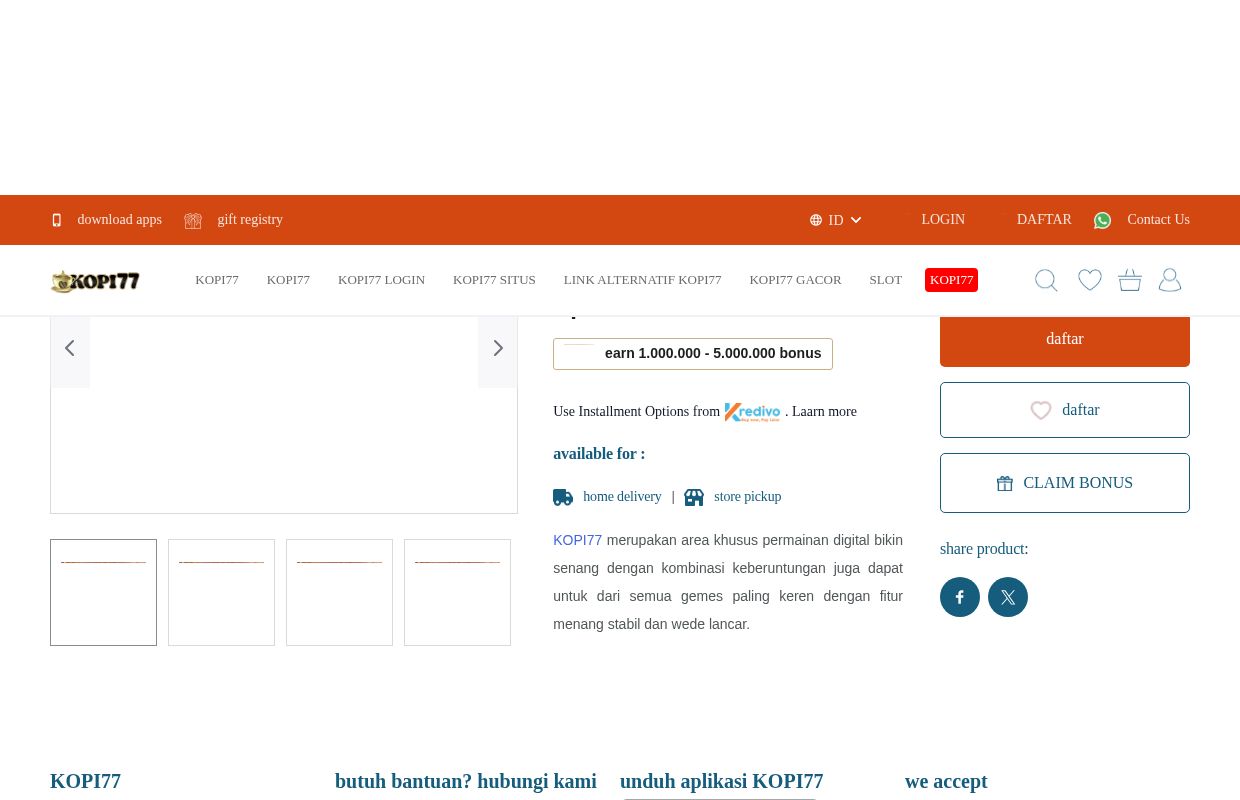This screenshot has height=800, width=1240.
Task: Click the globe language icon
Action: click(x=816, y=220)
